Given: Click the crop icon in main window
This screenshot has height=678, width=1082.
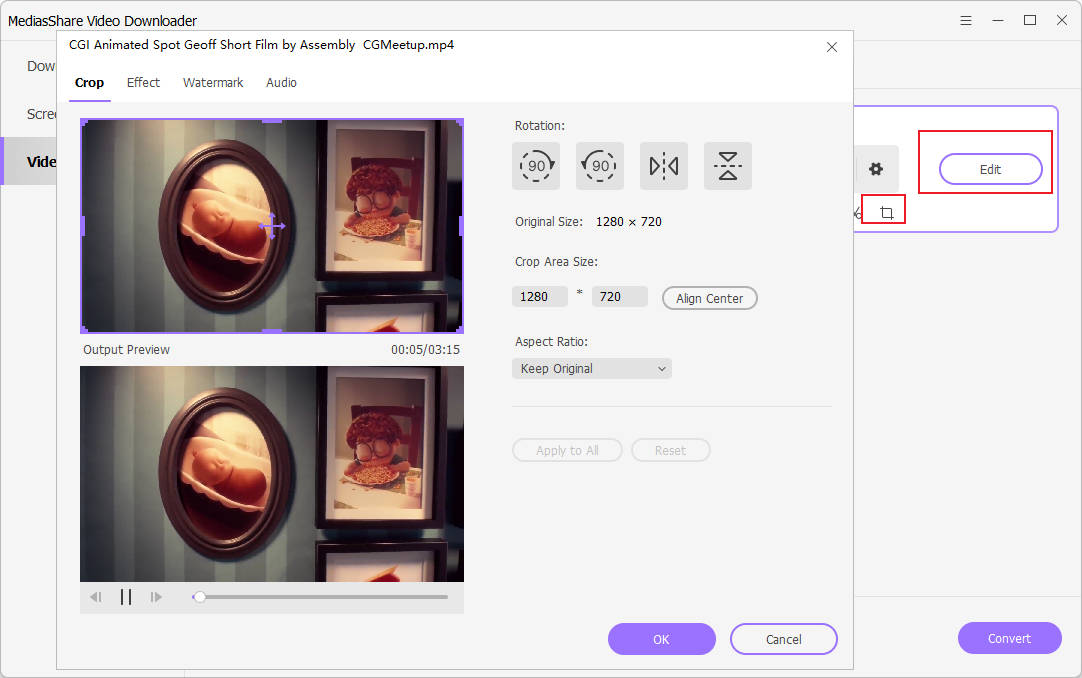Looking at the screenshot, I should tap(887, 212).
